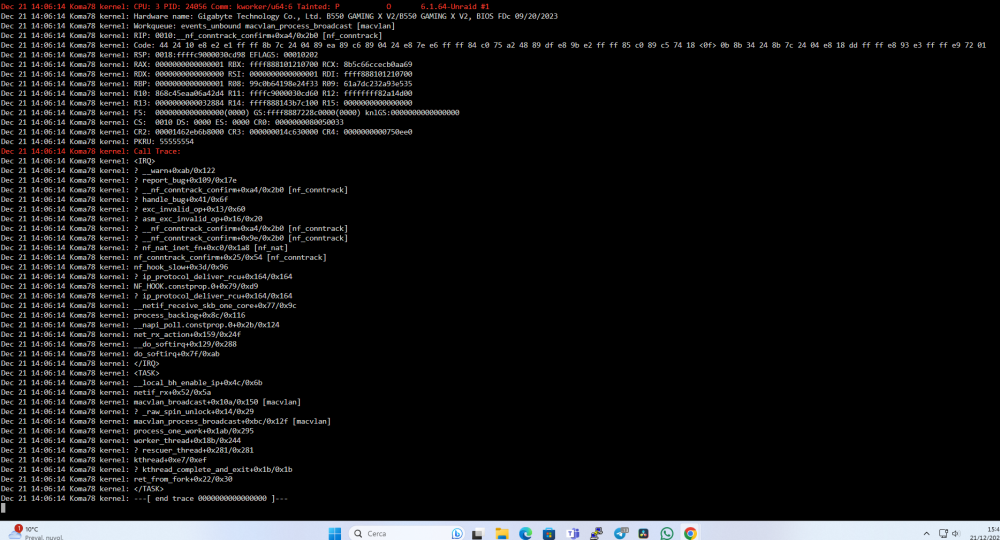This screenshot has width=1000, height=540.
Task: Click the 'kthread+0xe7/0xef' line
Action: 104,459
